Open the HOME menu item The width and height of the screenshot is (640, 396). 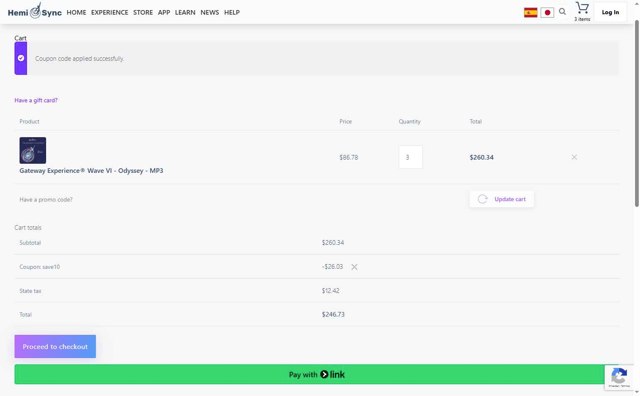point(76,13)
